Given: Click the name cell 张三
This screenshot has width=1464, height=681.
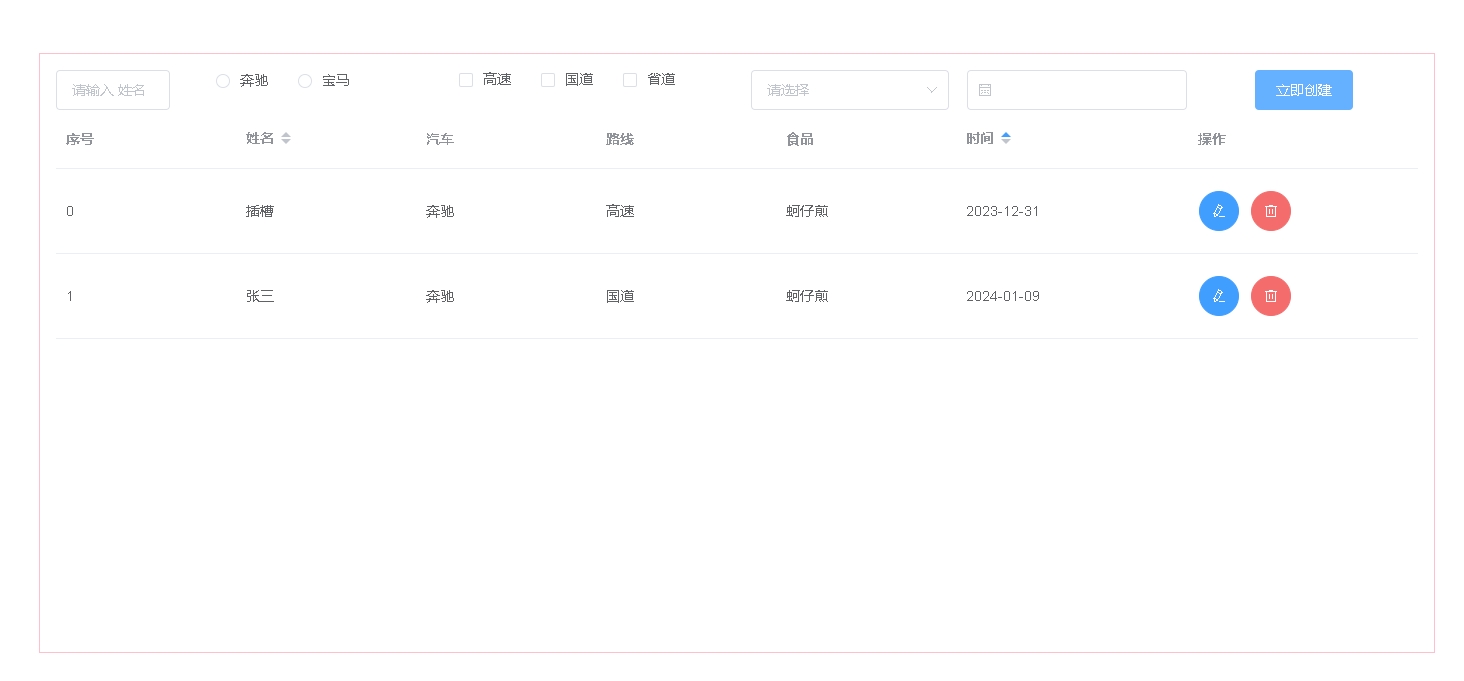Looking at the screenshot, I should tap(260, 296).
